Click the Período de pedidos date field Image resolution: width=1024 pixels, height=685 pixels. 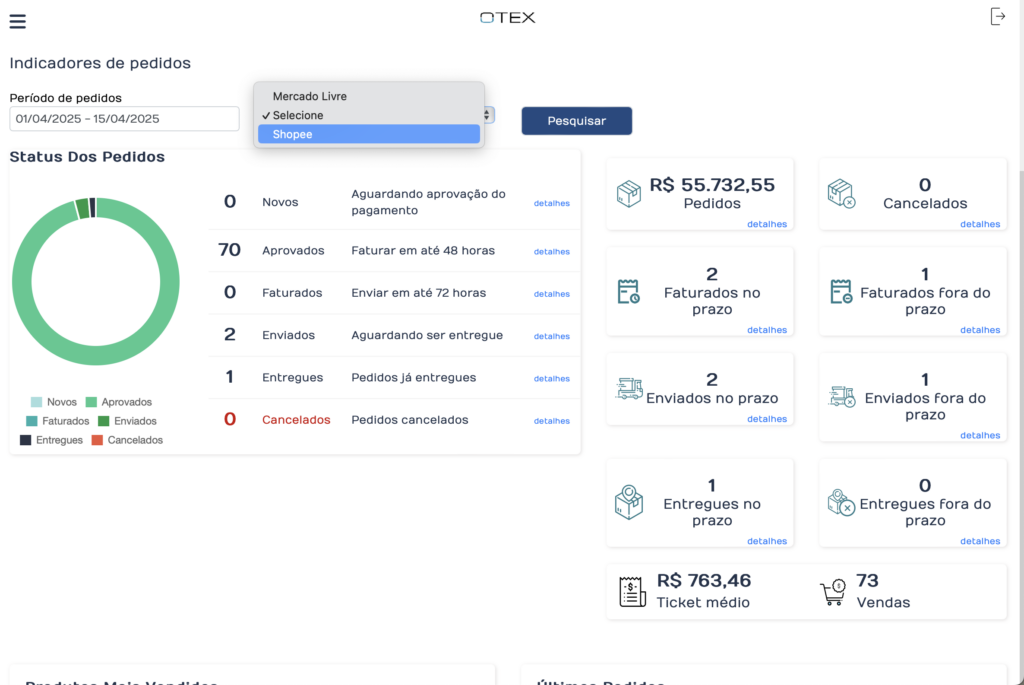tap(124, 119)
